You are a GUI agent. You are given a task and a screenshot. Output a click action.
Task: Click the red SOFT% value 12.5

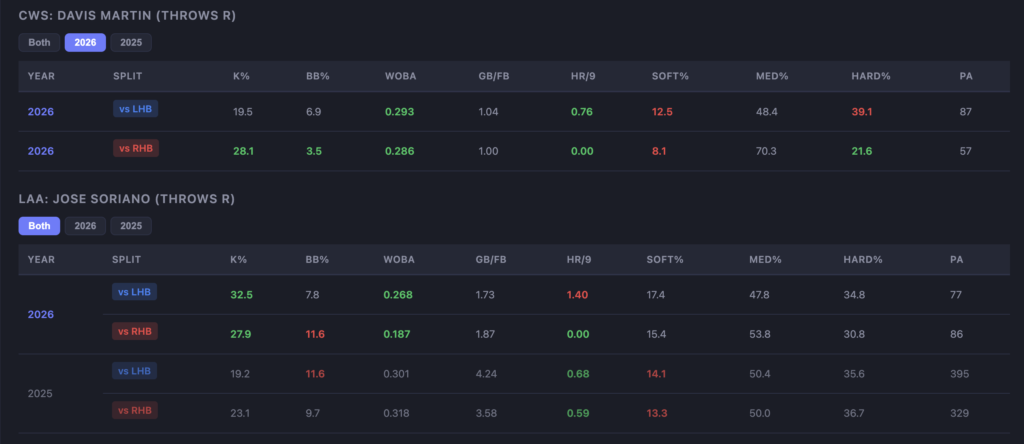click(x=662, y=112)
